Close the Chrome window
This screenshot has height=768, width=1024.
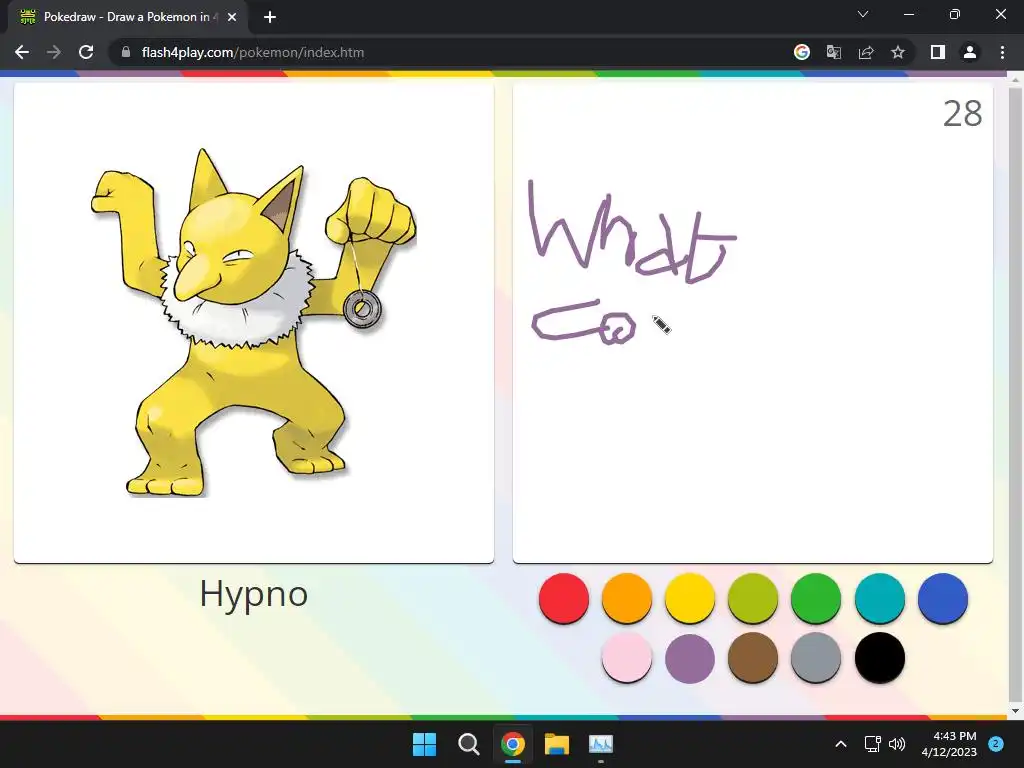1001,14
